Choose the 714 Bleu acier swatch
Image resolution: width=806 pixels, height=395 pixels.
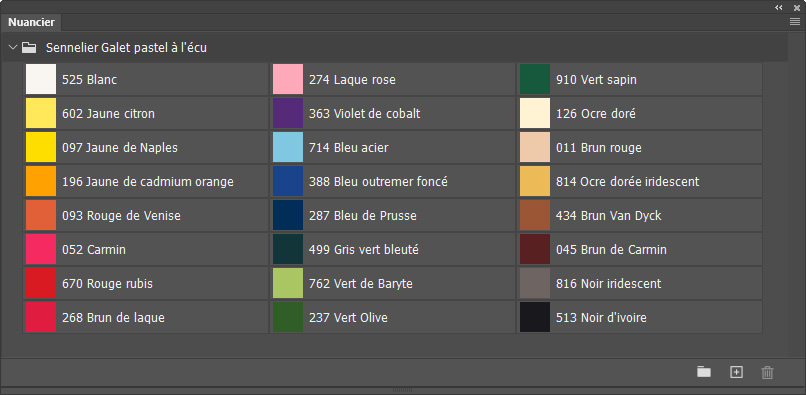(x=393, y=147)
